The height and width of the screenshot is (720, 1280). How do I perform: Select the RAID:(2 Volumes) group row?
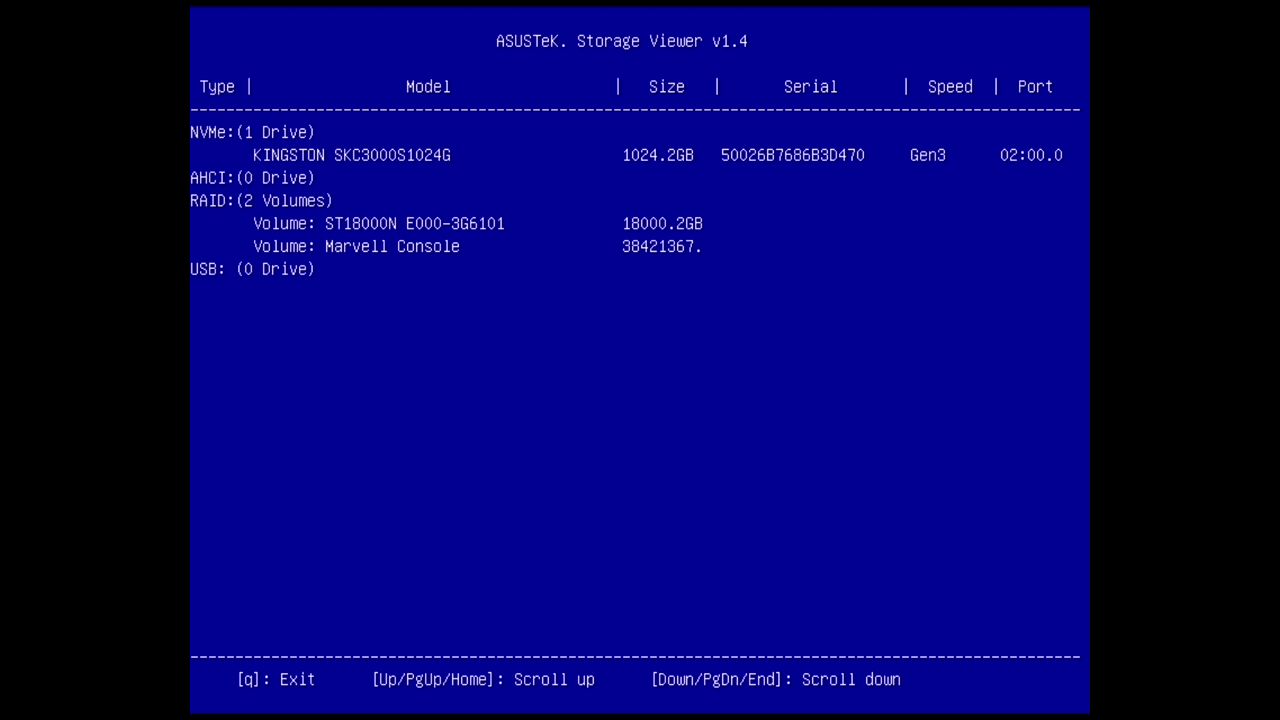261,201
